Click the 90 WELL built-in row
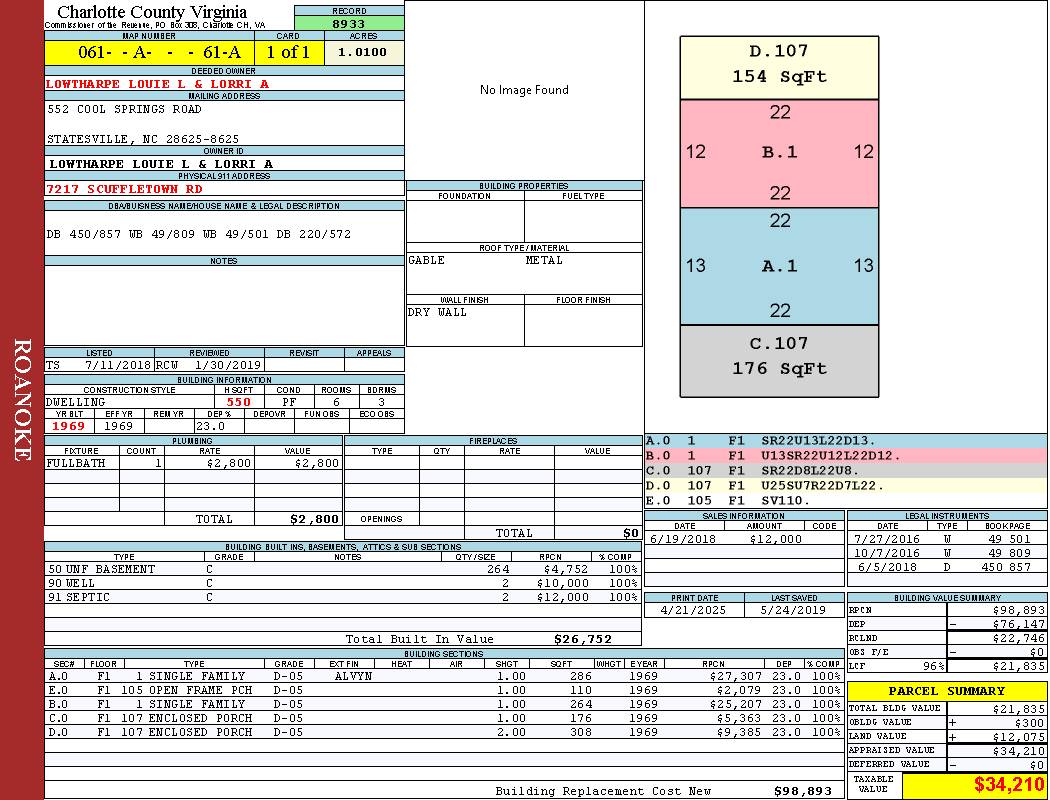Viewport: 1050px width, 800px height. (343, 584)
